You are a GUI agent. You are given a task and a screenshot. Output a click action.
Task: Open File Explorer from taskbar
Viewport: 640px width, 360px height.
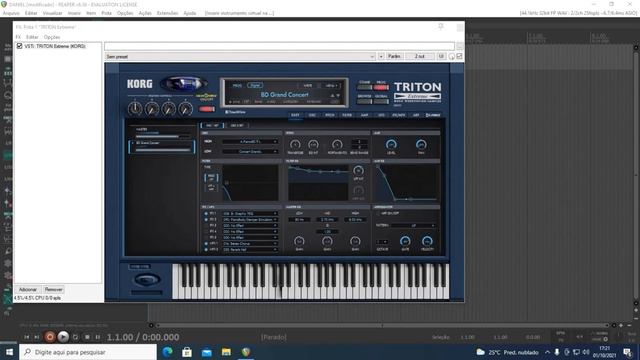(226, 352)
